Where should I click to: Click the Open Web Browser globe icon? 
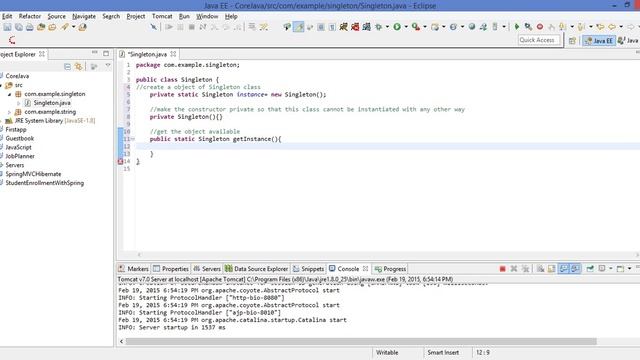[472, 27]
